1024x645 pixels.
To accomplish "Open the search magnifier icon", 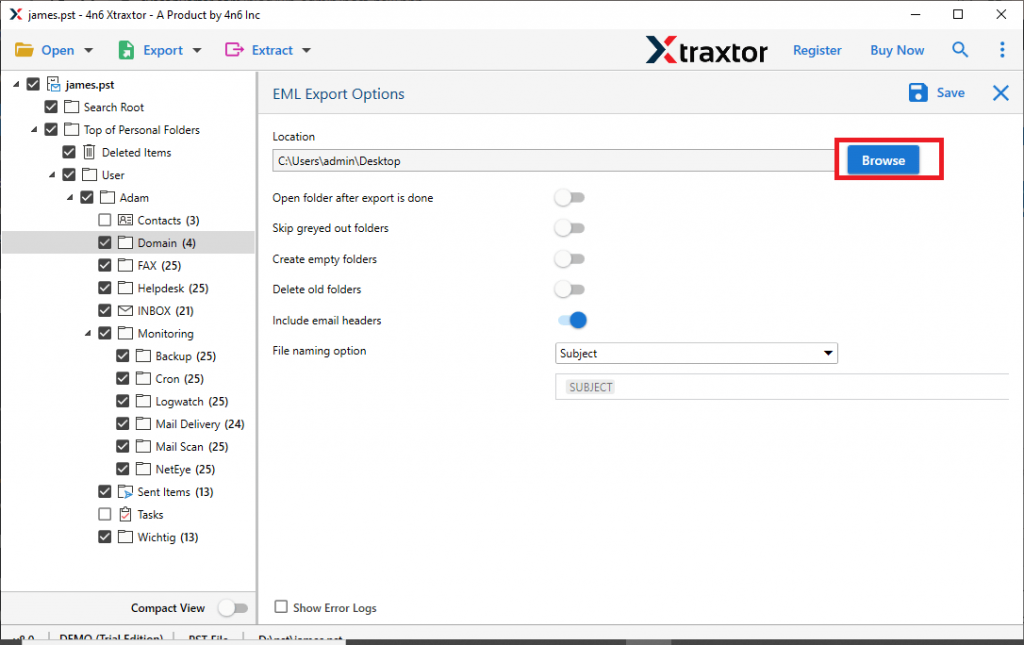I will [x=960, y=49].
